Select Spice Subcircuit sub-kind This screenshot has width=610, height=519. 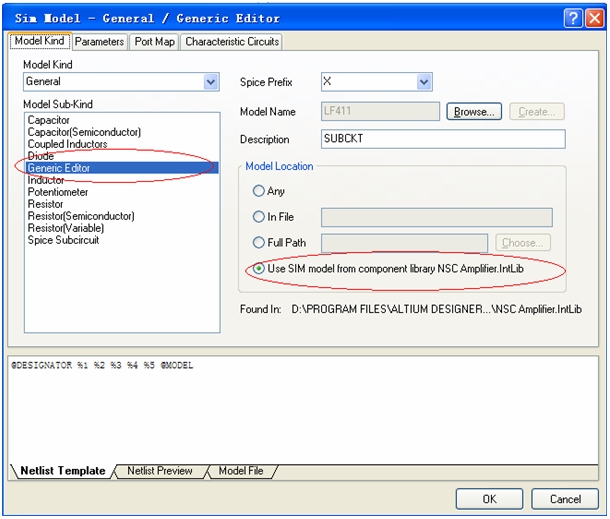point(63,240)
